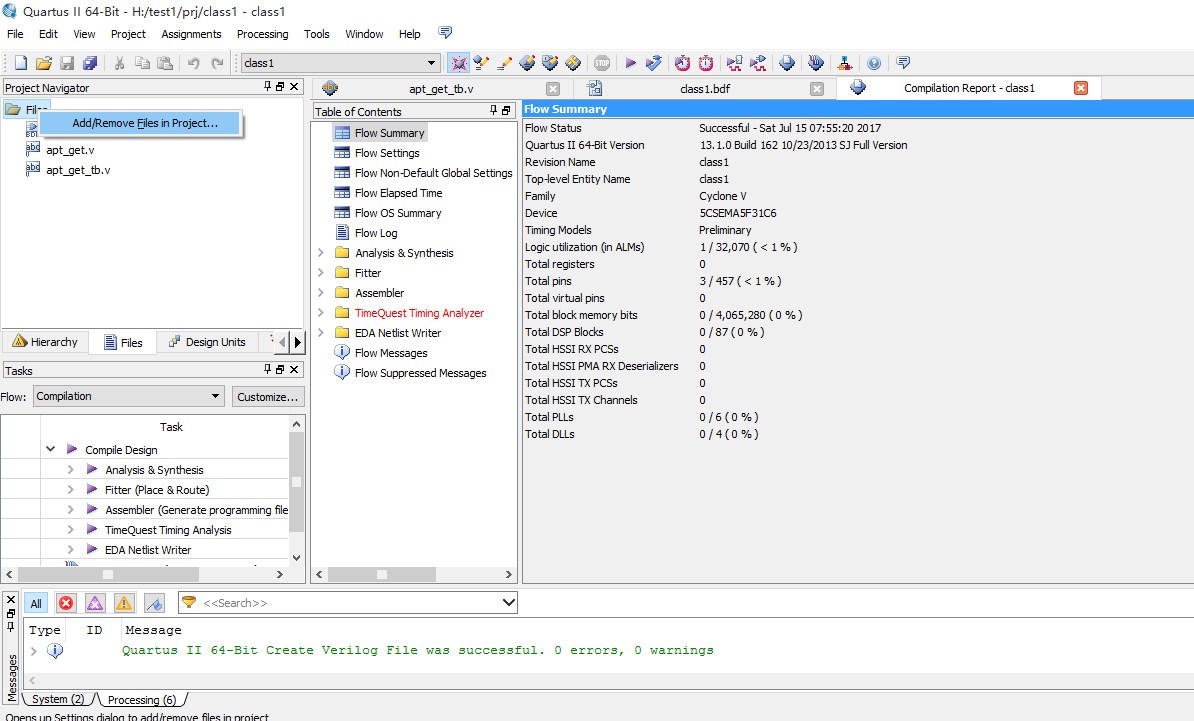Open the Processing menu
The image size is (1194, 721).
pos(263,34)
